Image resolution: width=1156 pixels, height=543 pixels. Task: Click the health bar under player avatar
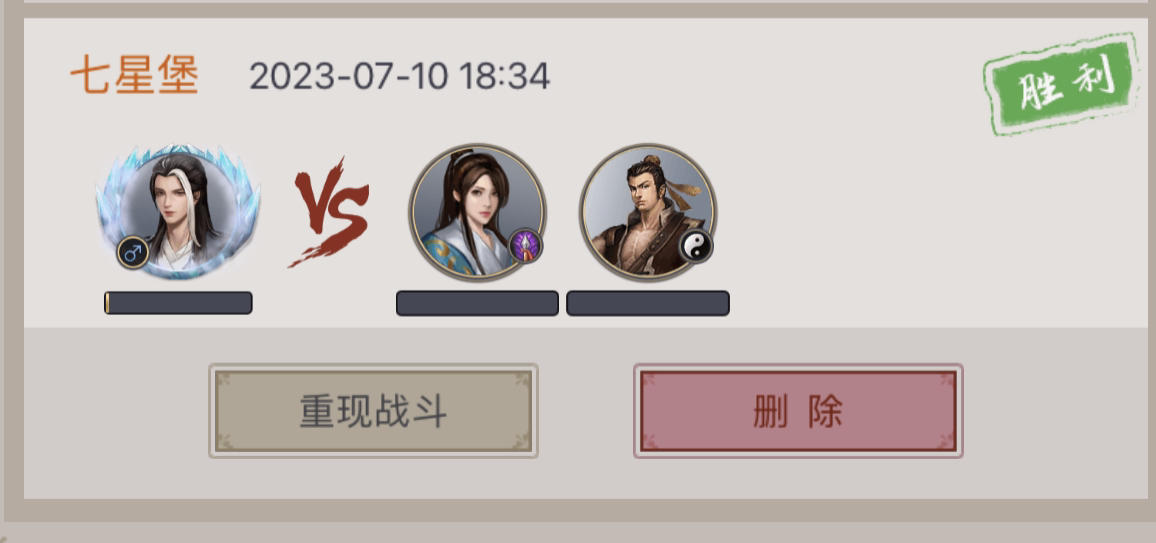point(178,303)
